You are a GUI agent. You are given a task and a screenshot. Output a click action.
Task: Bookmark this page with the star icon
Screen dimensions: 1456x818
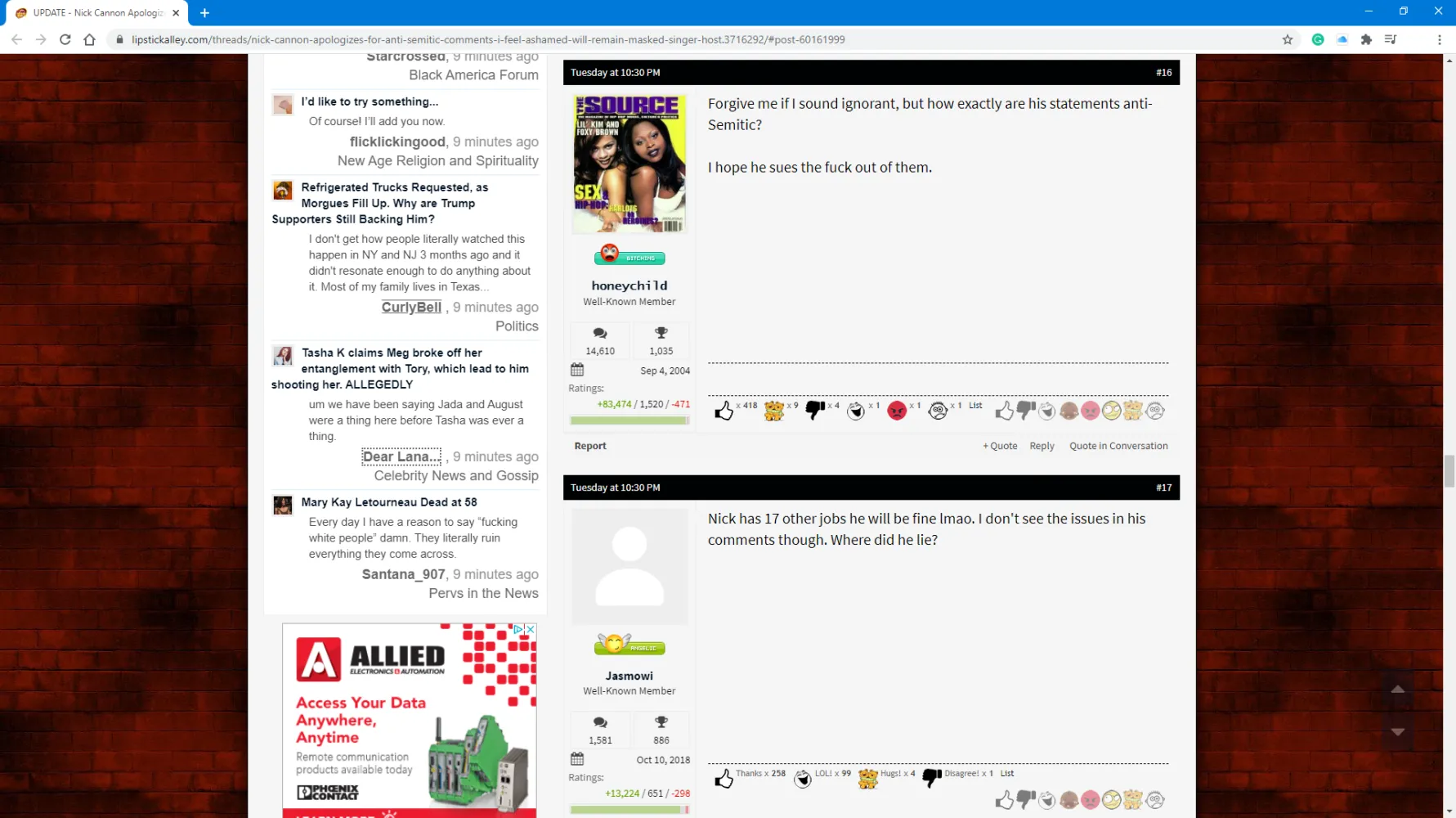(1288, 39)
